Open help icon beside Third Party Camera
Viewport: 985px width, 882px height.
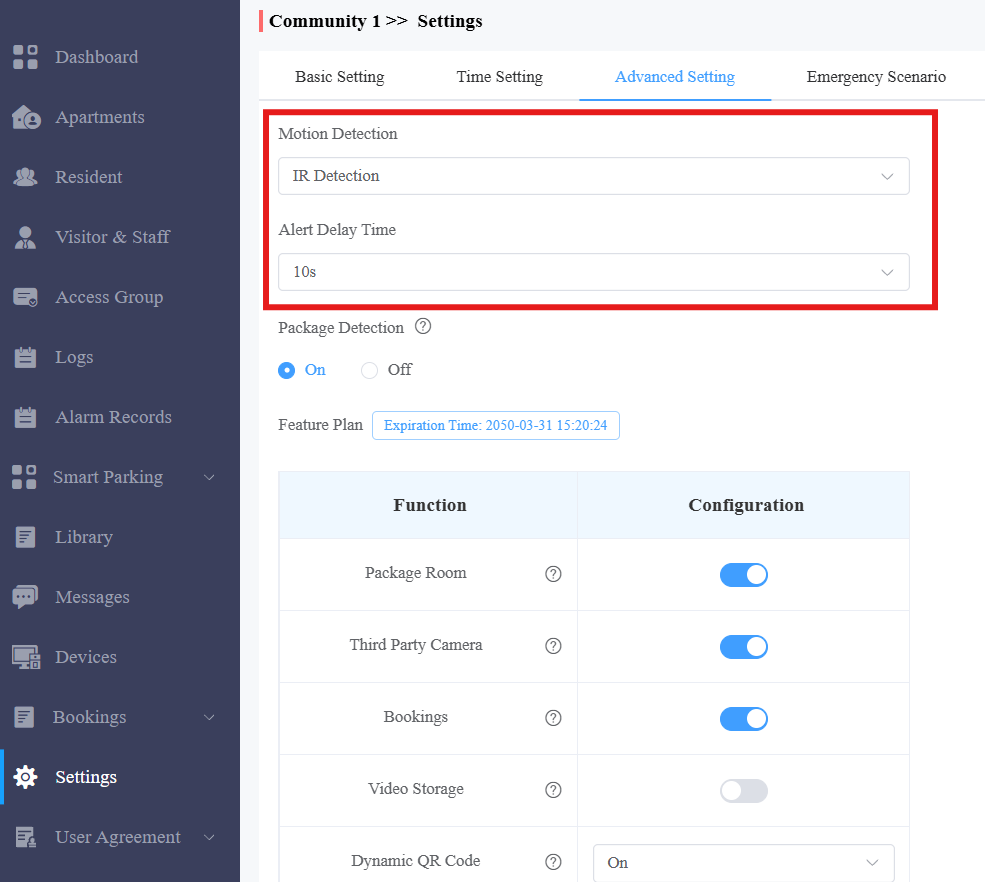(553, 646)
